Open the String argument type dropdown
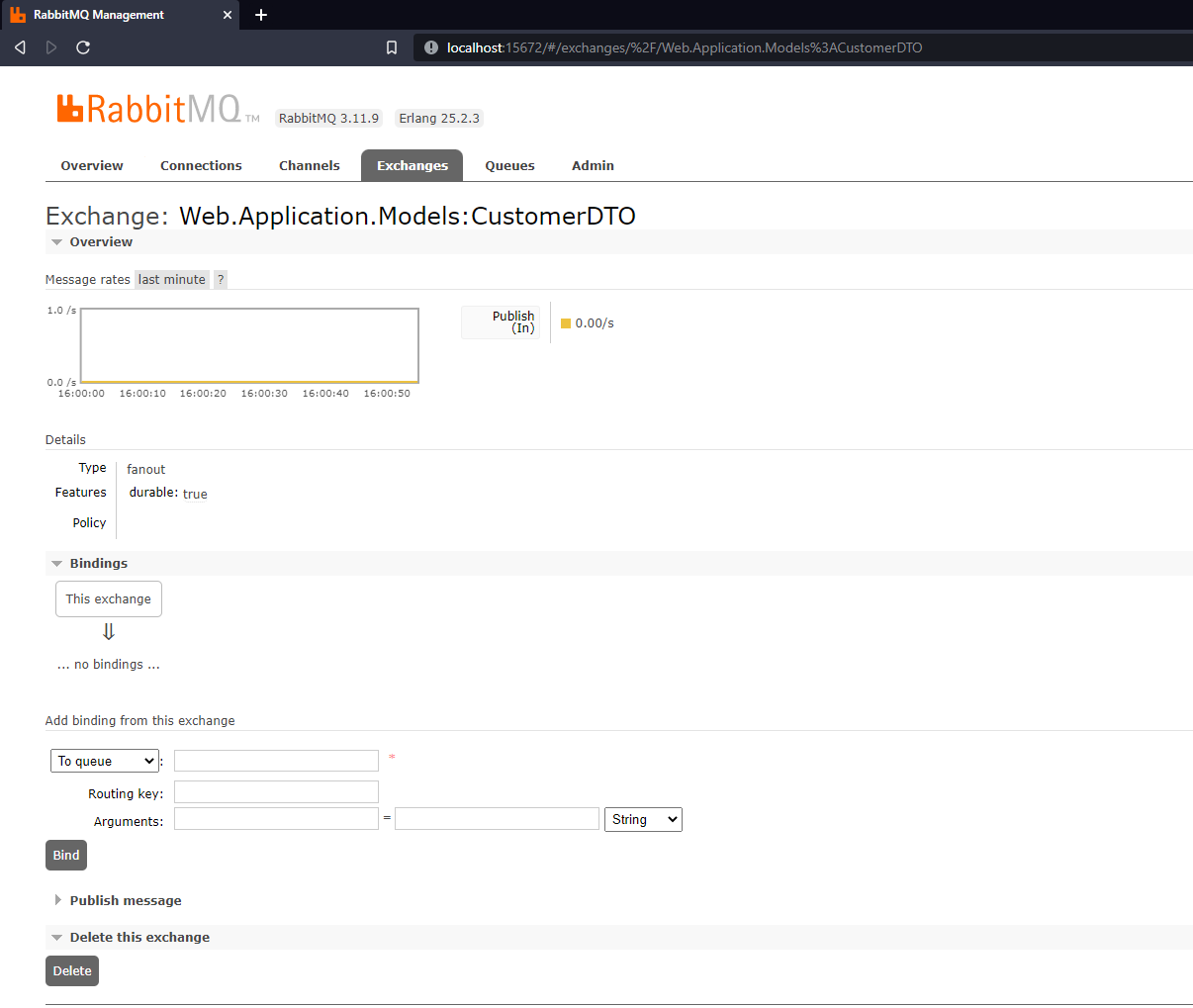The width and height of the screenshot is (1193, 1008). [x=643, y=819]
